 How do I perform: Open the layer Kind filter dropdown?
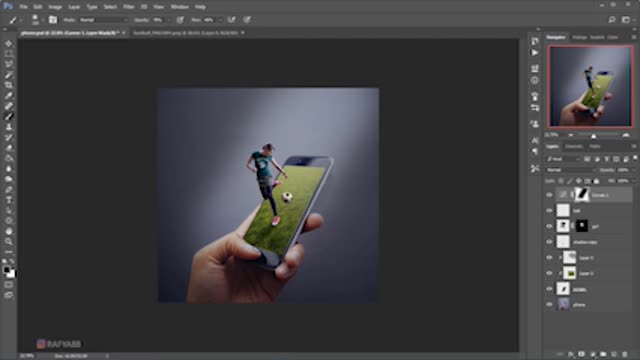click(563, 159)
